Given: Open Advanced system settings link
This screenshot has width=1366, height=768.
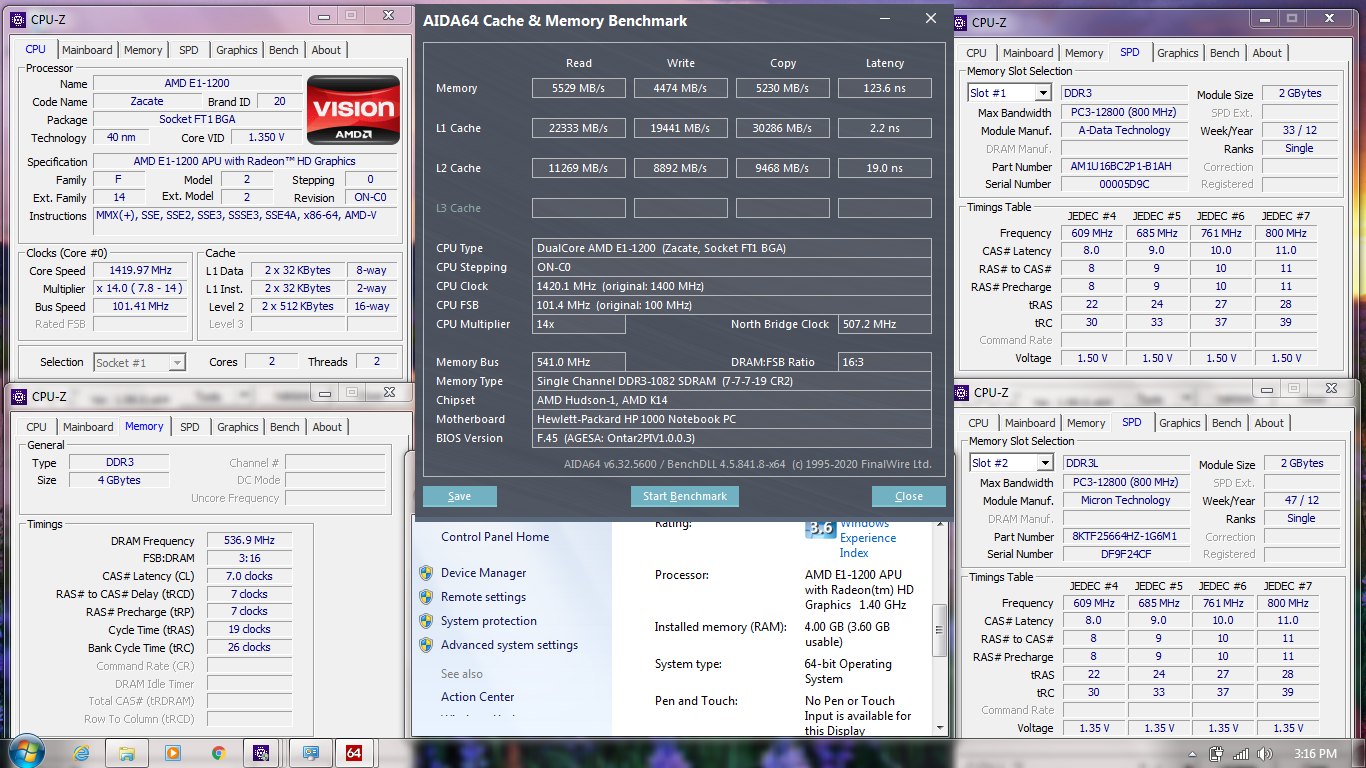Looking at the screenshot, I should tap(509, 645).
